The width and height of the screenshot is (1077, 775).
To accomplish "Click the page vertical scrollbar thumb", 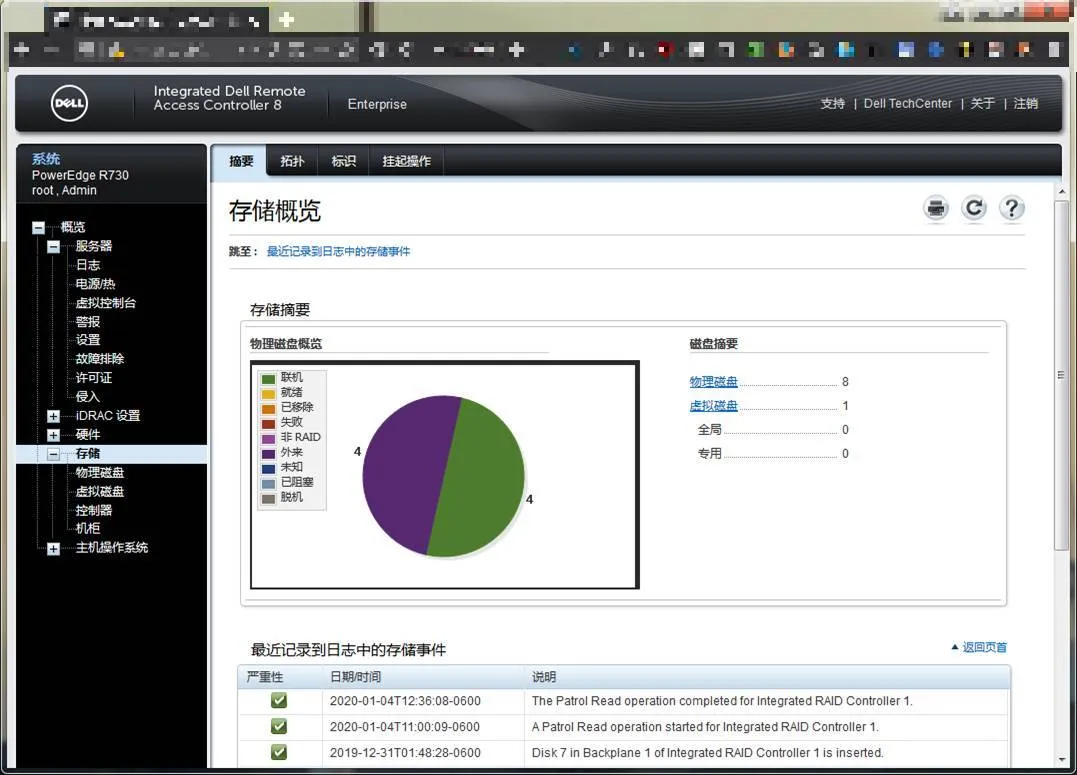I will point(1061,374).
